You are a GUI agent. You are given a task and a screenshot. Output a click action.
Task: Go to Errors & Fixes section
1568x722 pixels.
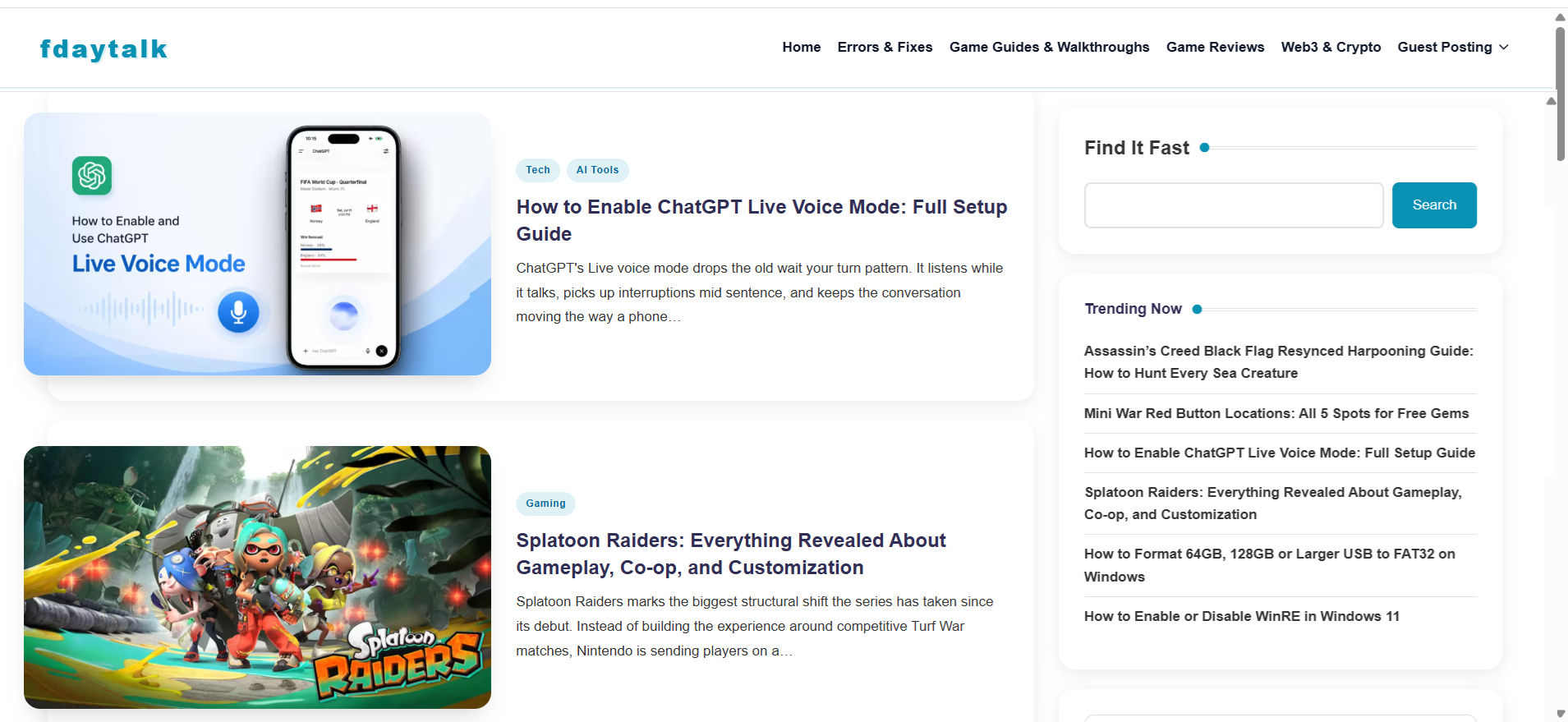click(885, 47)
